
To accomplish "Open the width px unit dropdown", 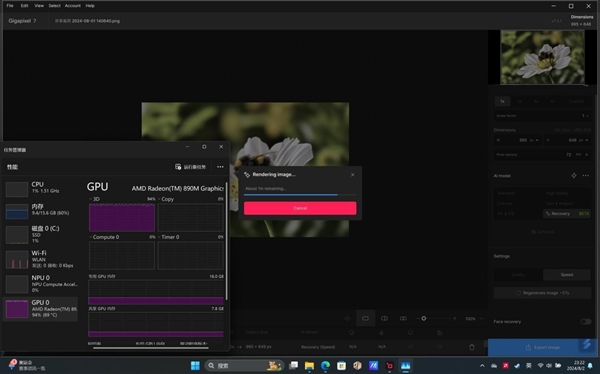I will 534,140.
